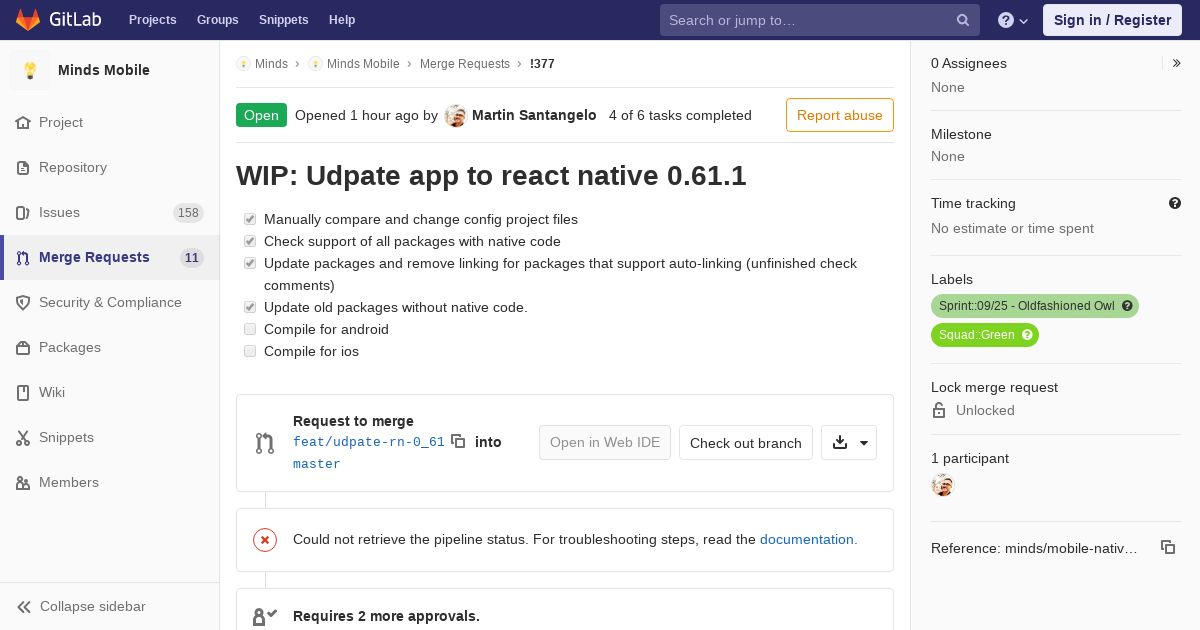1200x630 pixels.
Task: Click the Squad::Green label
Action: coord(985,335)
